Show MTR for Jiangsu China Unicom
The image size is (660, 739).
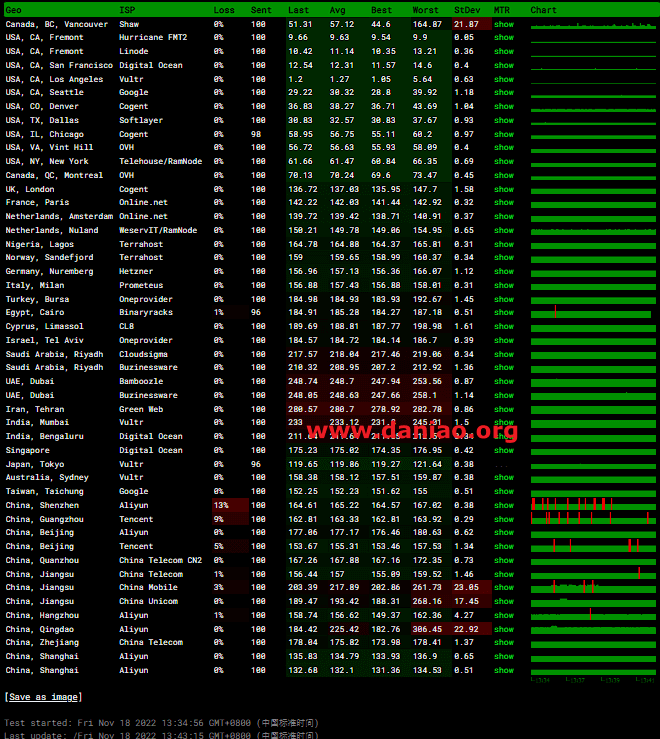point(503,602)
